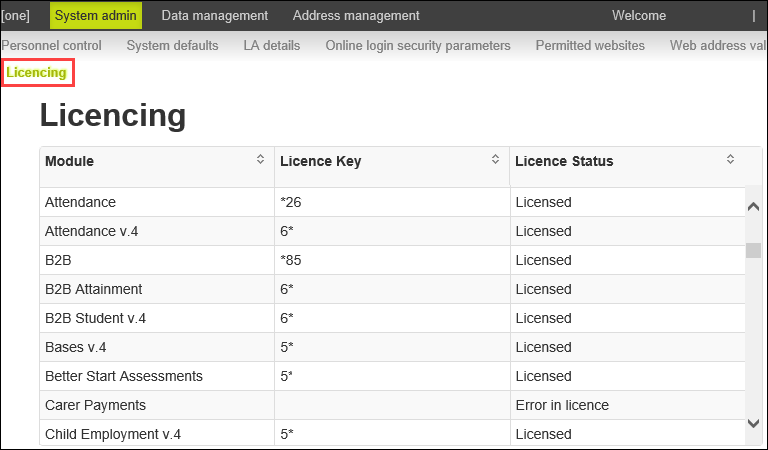768x450 pixels.
Task: Click the Better Start Assessments row
Action: pyautogui.click(x=124, y=376)
